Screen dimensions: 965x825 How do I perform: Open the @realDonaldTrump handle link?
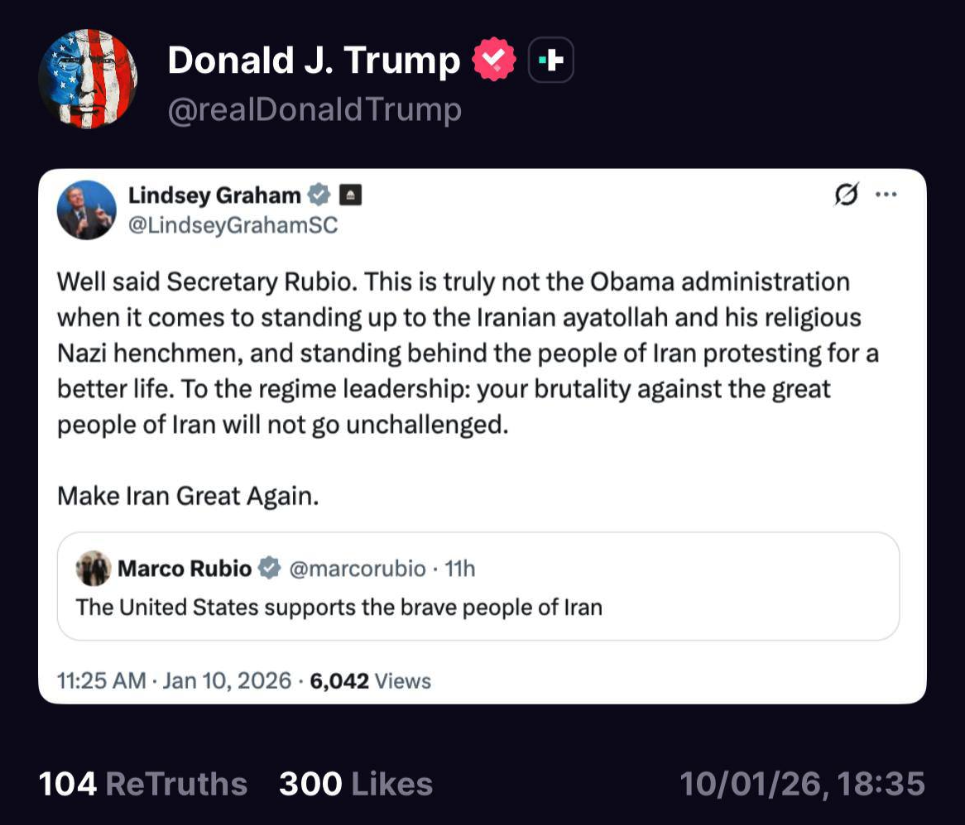click(314, 110)
